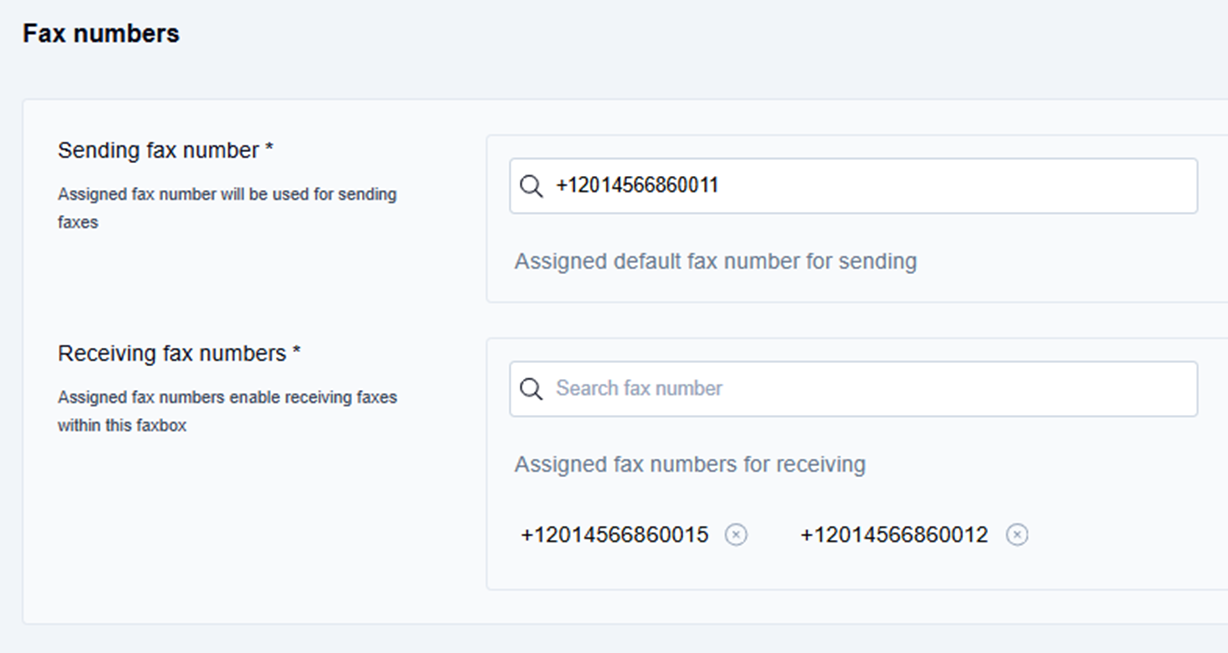Click the Fax numbers section heading
The image size is (1228, 653).
click(x=101, y=33)
